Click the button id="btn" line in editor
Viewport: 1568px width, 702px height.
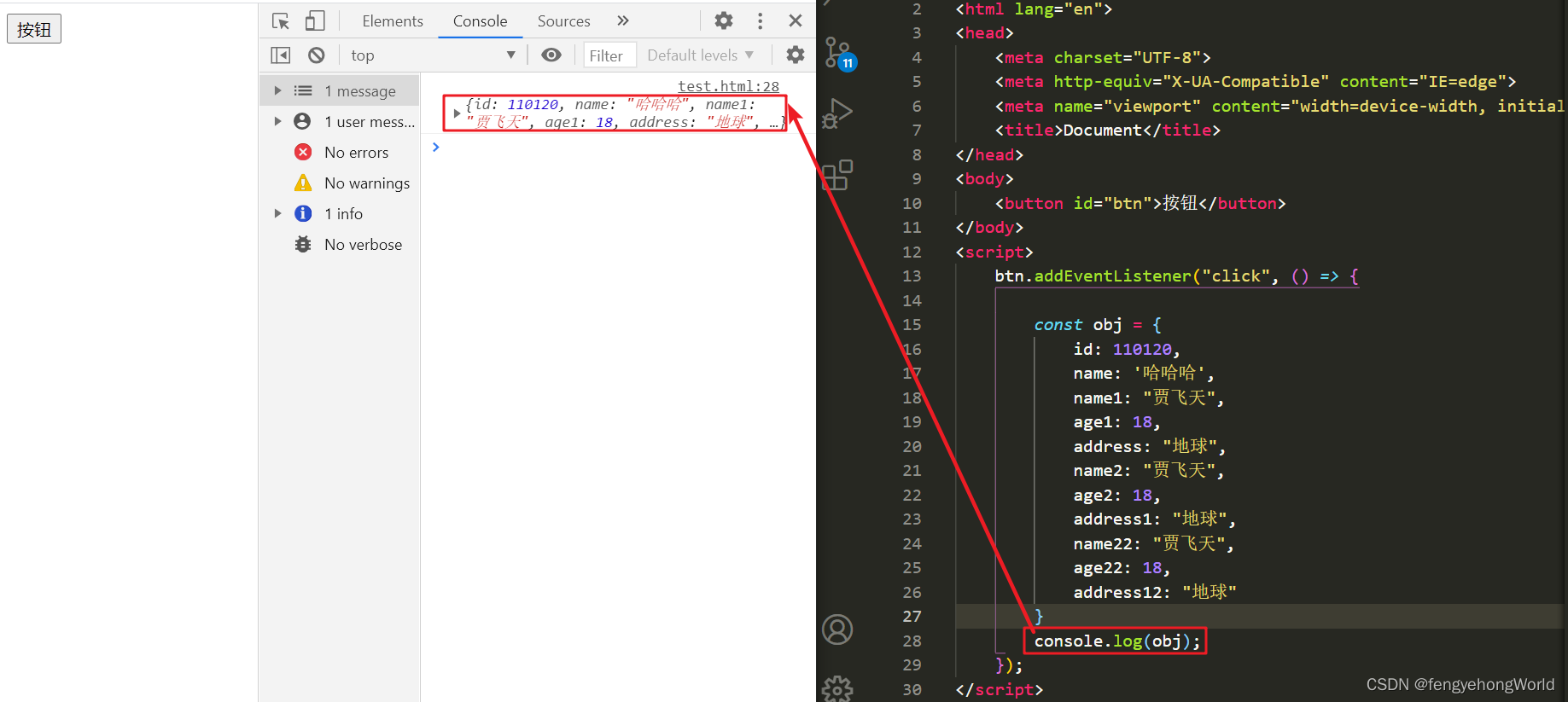[x=1140, y=203]
